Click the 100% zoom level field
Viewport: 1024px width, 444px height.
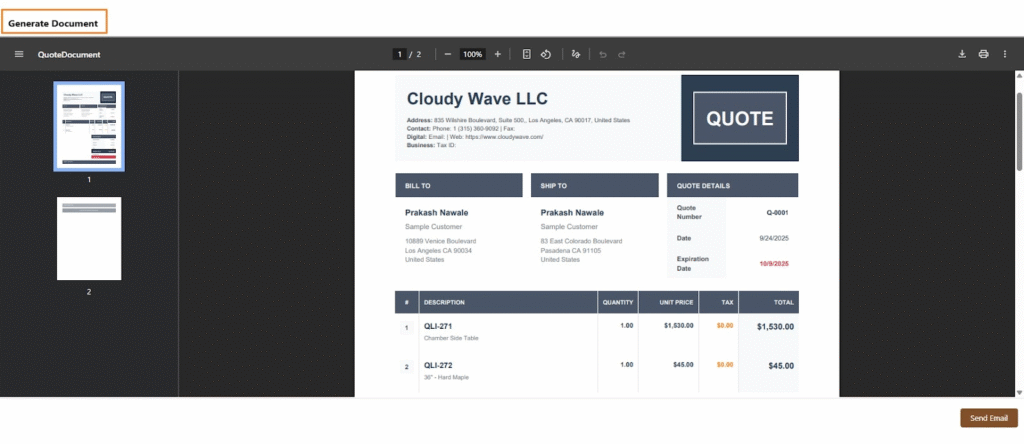pos(472,54)
